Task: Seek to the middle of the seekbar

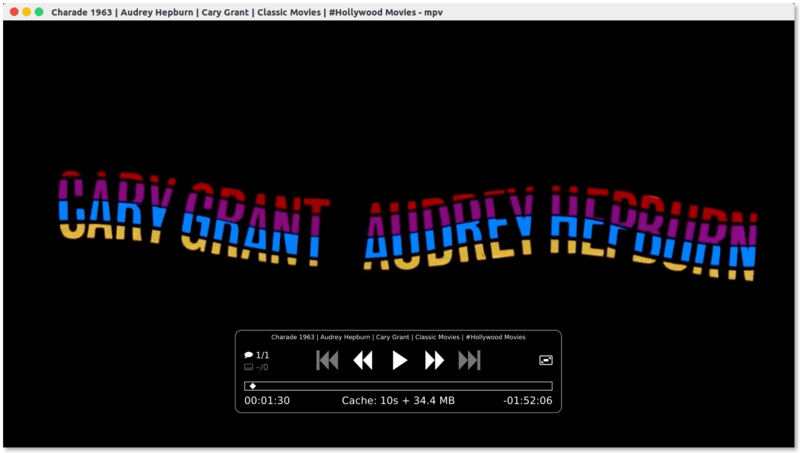Action: point(398,385)
